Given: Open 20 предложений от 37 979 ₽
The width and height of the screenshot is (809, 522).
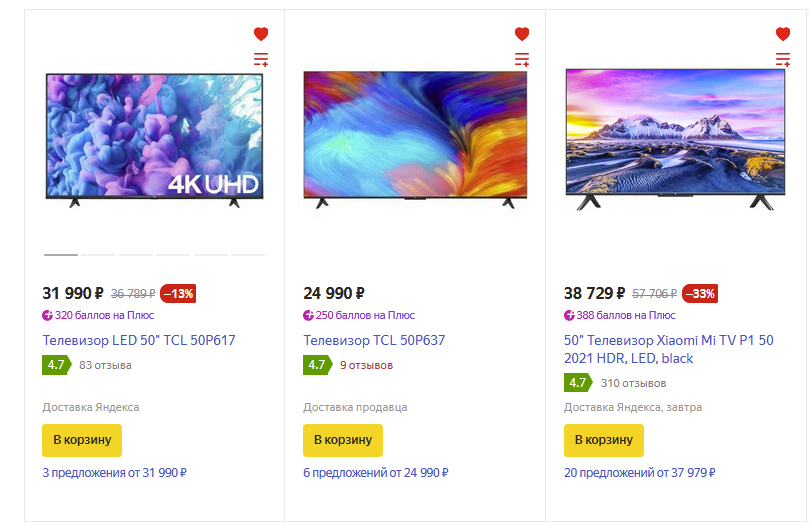Looking at the screenshot, I should (640, 472).
